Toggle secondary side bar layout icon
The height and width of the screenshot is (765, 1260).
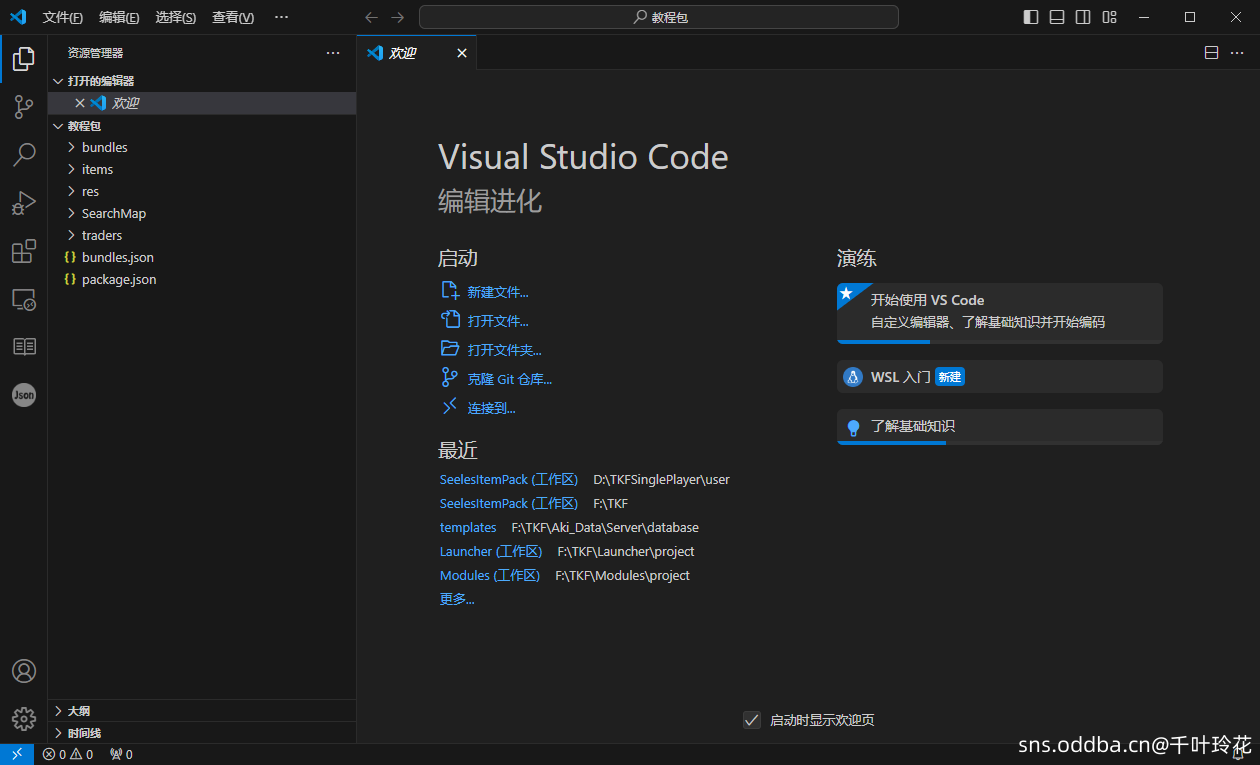(x=1083, y=17)
